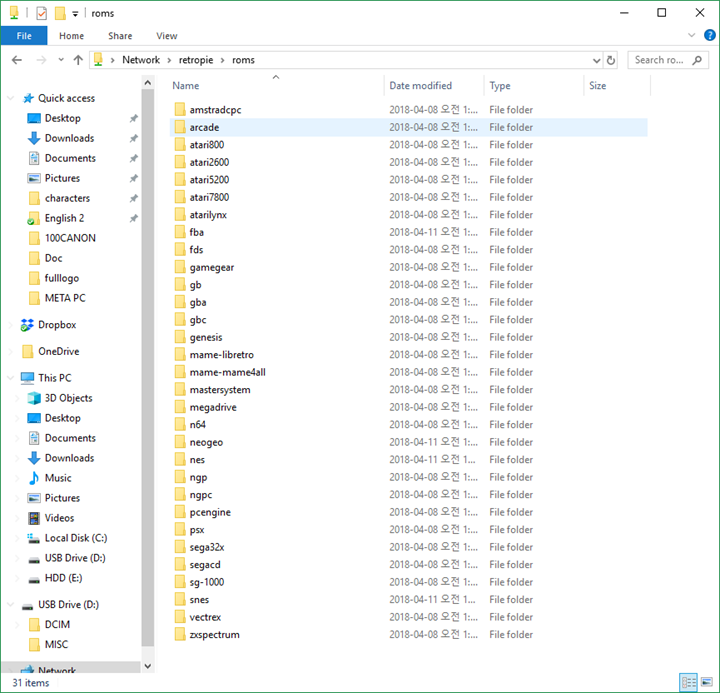Select the gamegear folder
This screenshot has width=720, height=693.
click(x=212, y=267)
